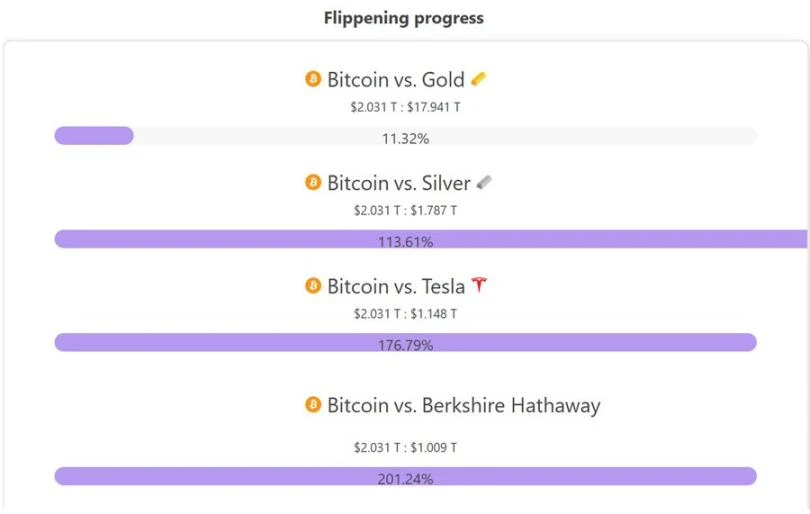Click the Bitcoin icon beside Tesla comparison
Viewport: 810px width, 514px height.
313,286
